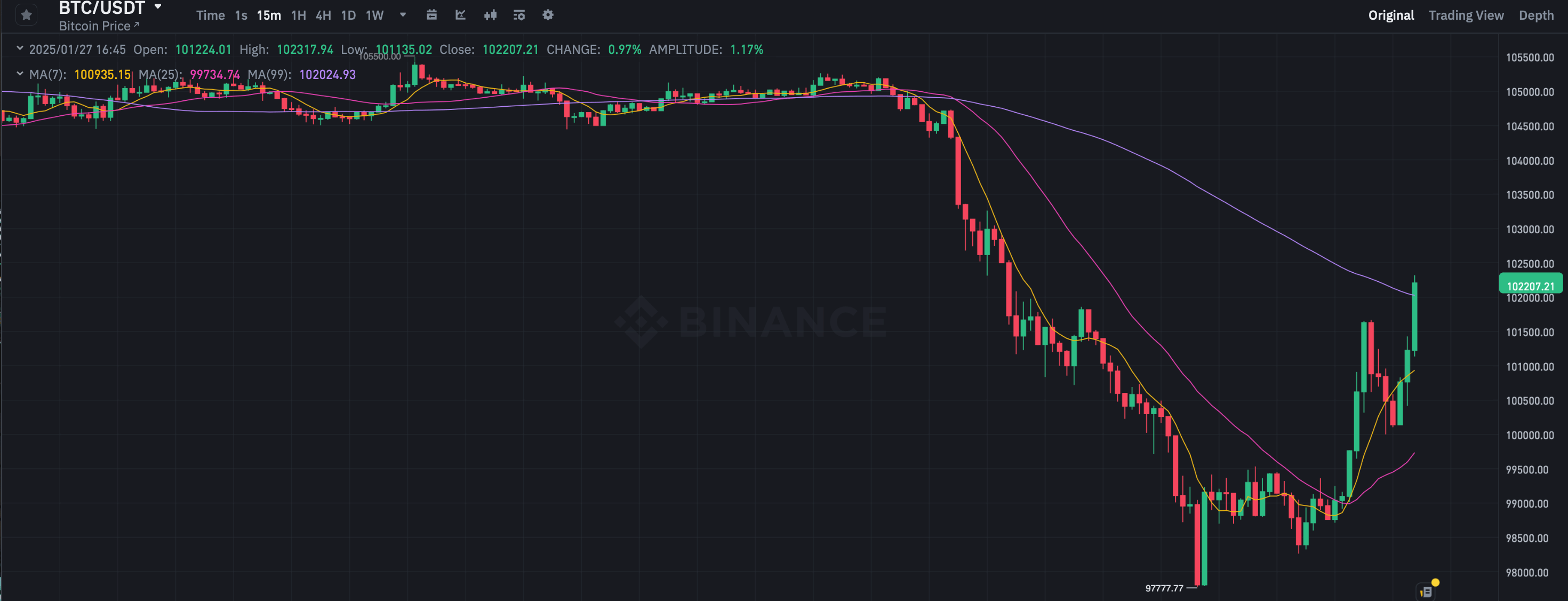Click the current price label 102207.21
This screenshot has width=1568, height=601.
tap(1530, 286)
